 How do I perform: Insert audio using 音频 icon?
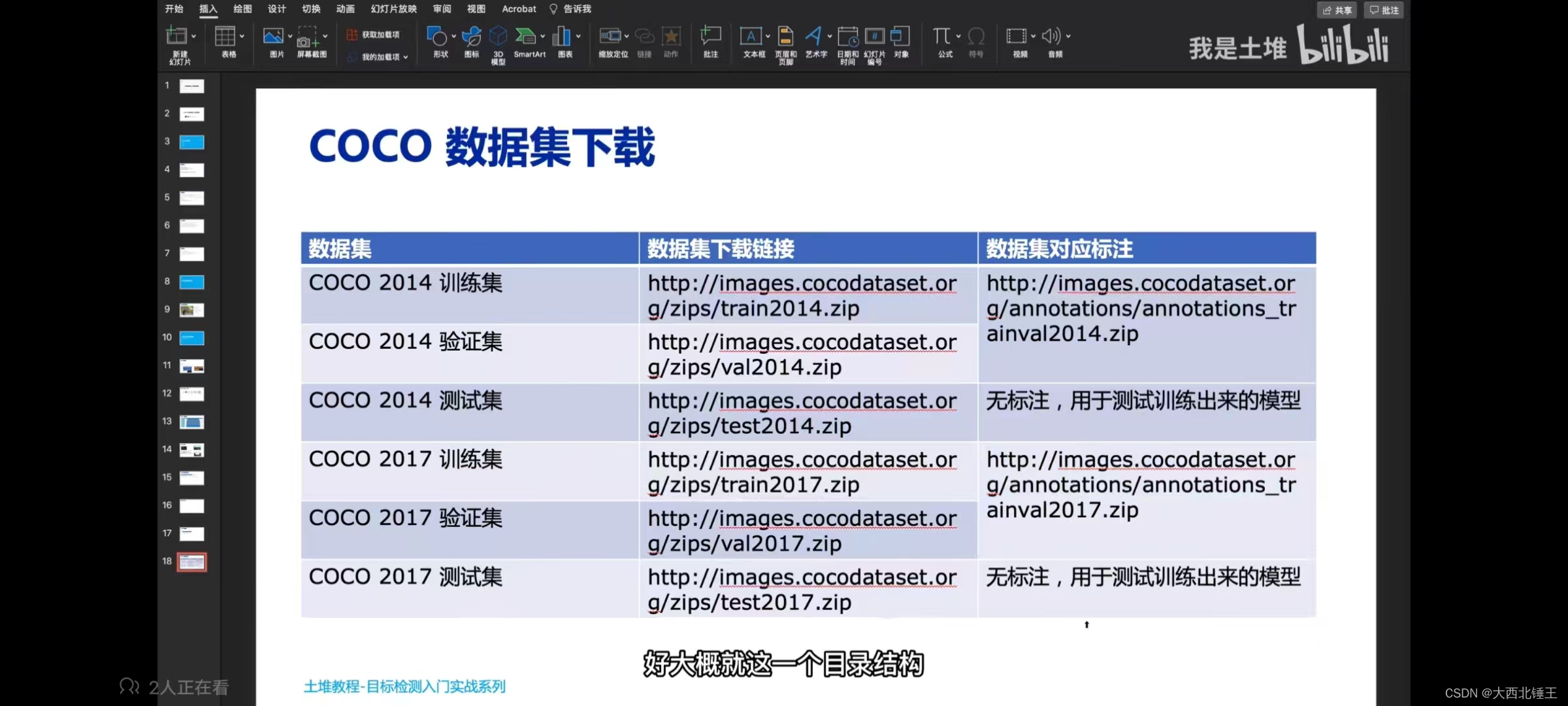pos(1053,42)
